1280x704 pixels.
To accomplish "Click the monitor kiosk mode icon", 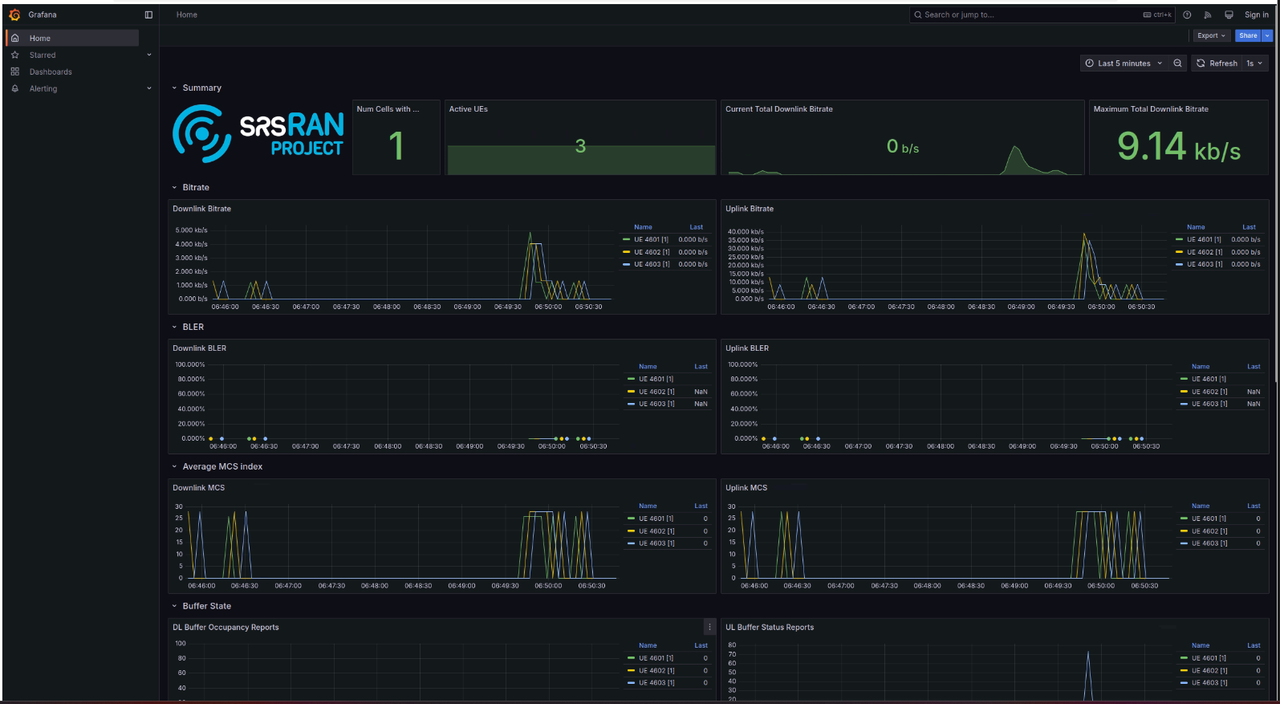I will click(1229, 15).
